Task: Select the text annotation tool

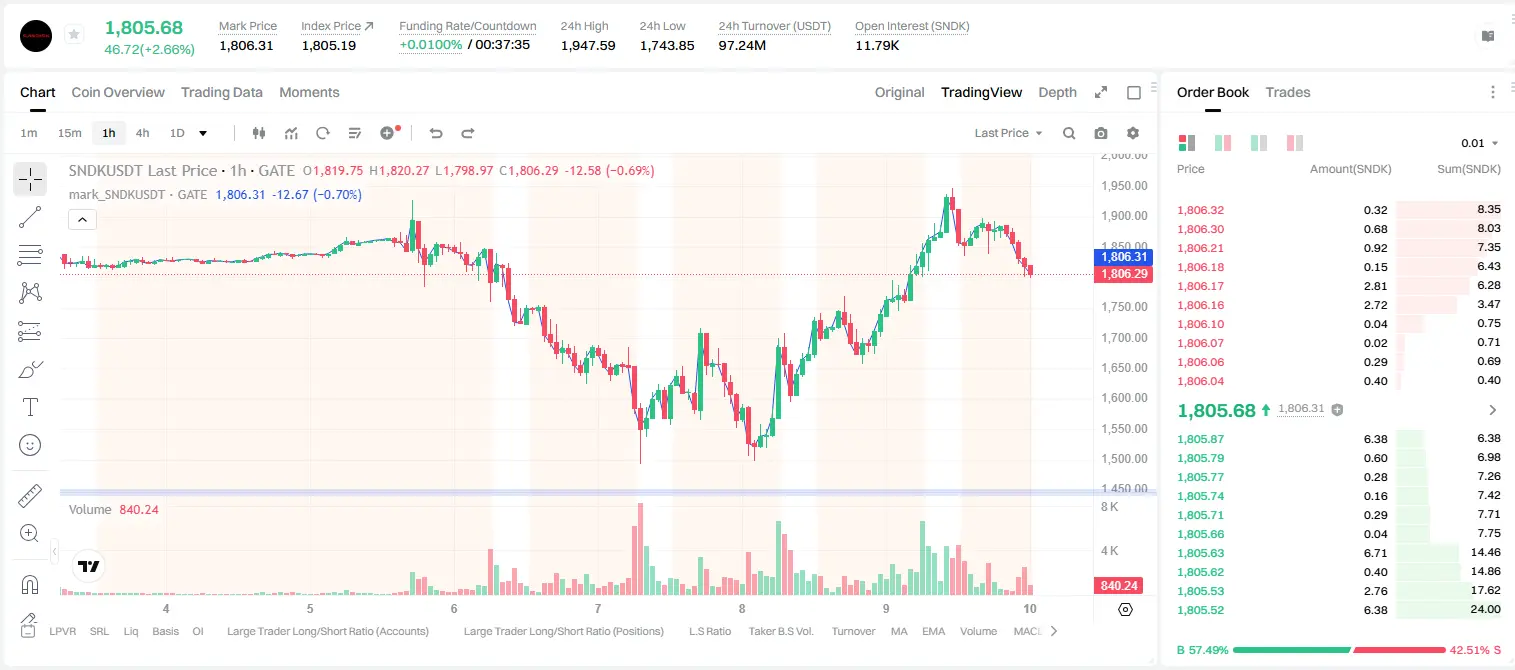Action: [x=30, y=407]
